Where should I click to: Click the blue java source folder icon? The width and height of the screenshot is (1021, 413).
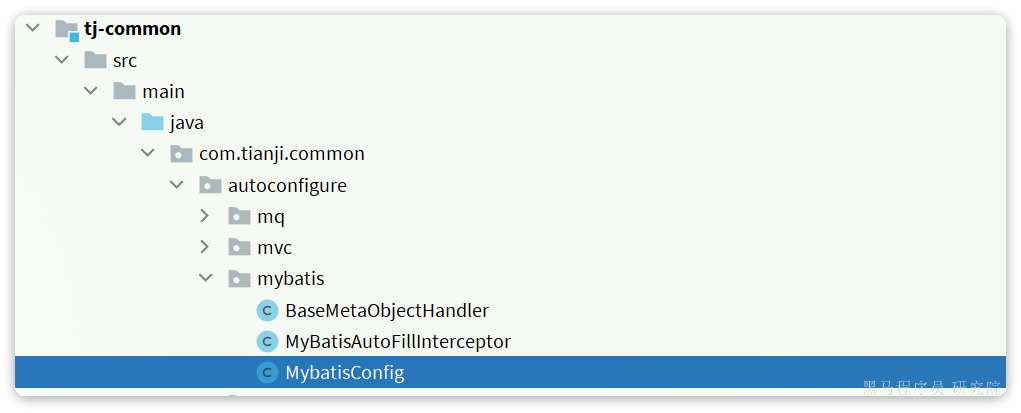tap(152, 122)
